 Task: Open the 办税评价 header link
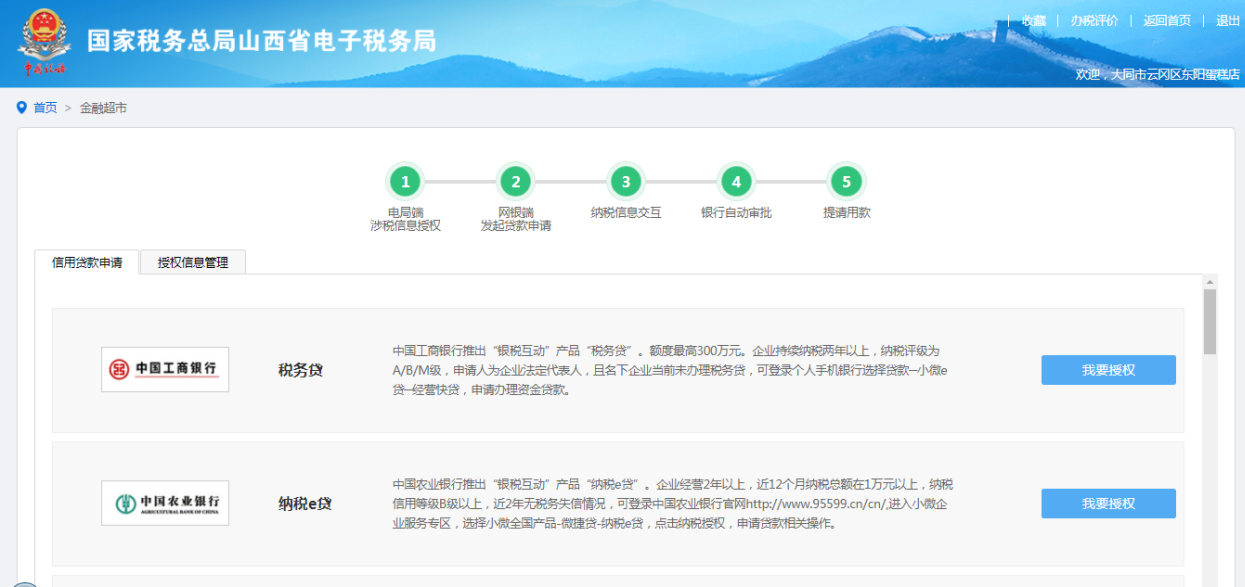click(x=1094, y=21)
